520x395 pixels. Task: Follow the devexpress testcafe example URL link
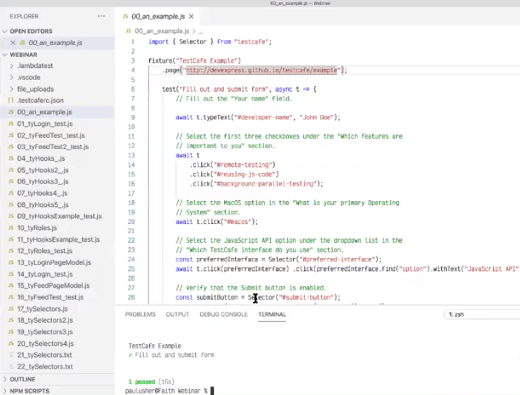[x=261, y=70]
